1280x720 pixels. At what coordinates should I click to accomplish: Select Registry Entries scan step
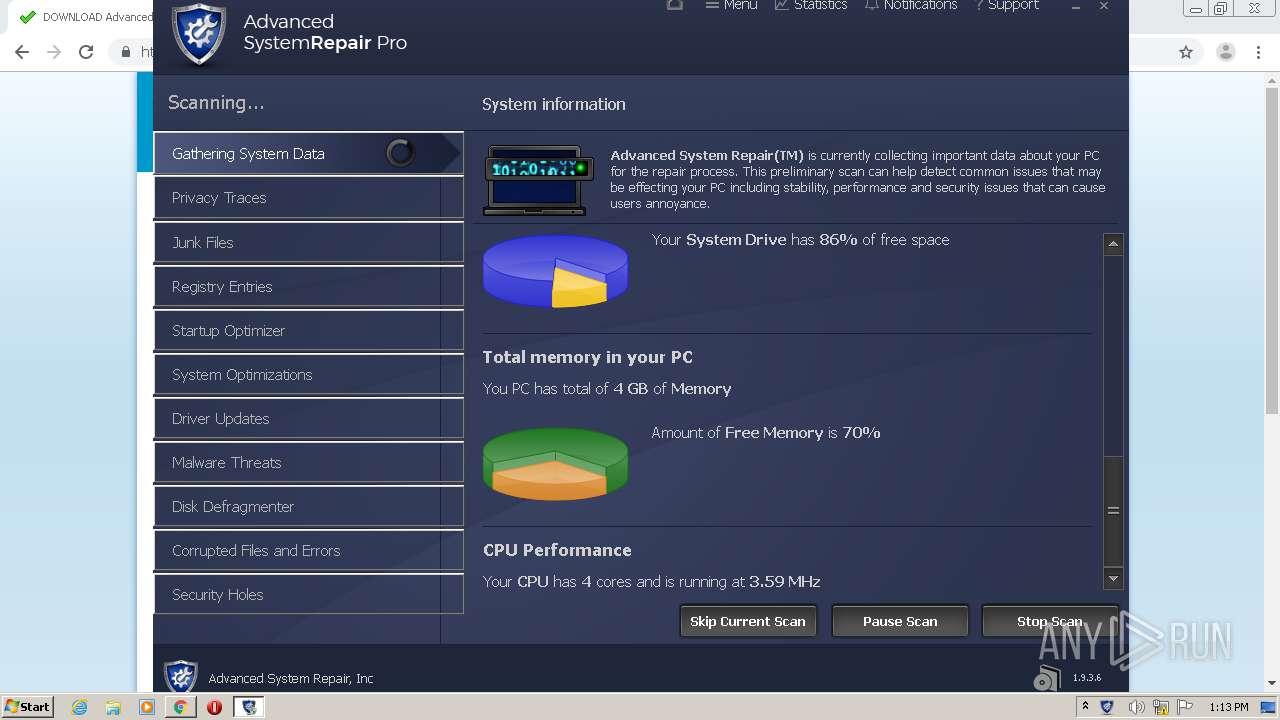308,286
